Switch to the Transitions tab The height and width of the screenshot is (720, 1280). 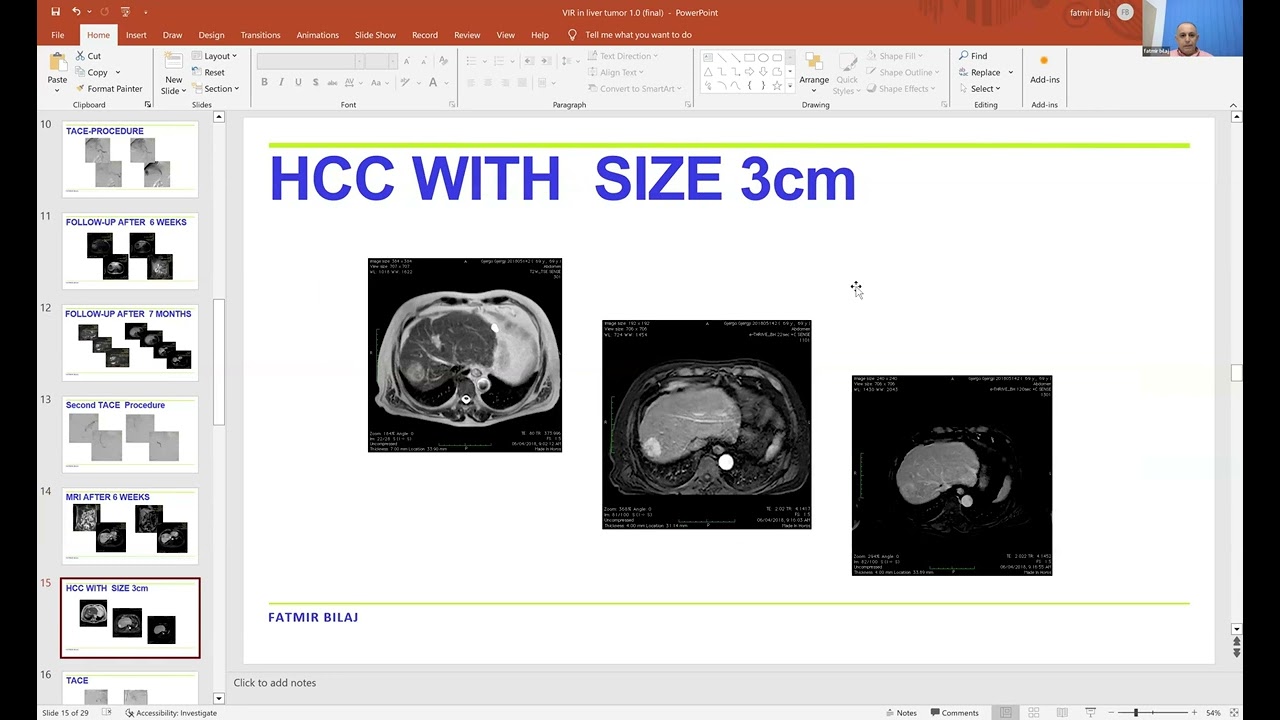(260, 35)
